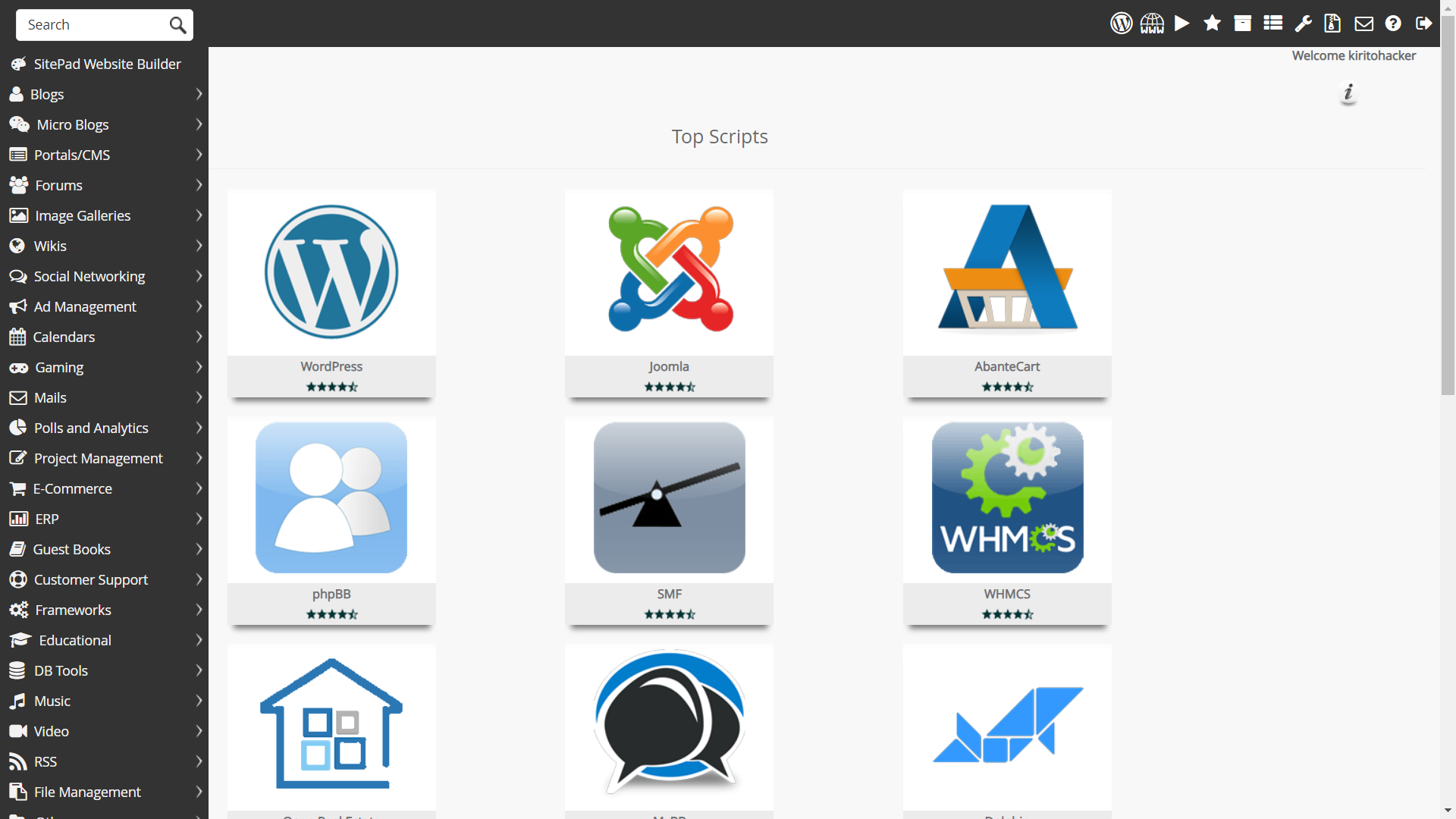Screen dimensions: 1456x819
Task: Open the phpBB logo thumbnail
Action: click(331, 498)
